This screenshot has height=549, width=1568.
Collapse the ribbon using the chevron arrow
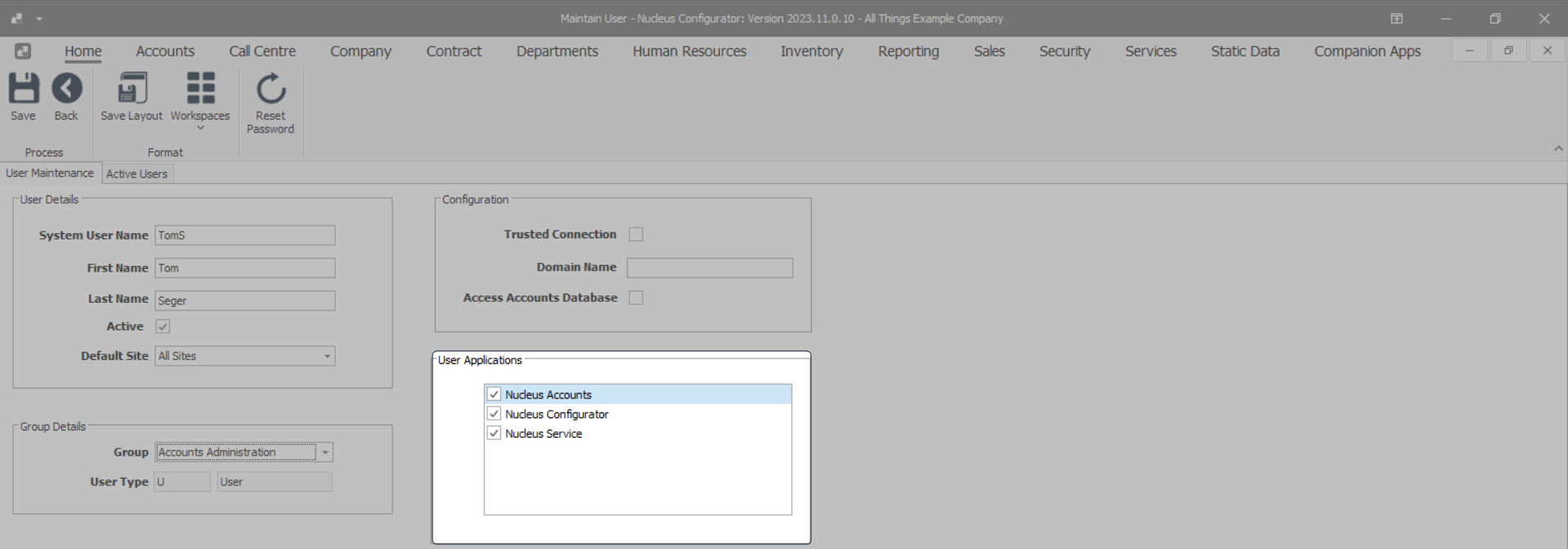(x=1558, y=149)
